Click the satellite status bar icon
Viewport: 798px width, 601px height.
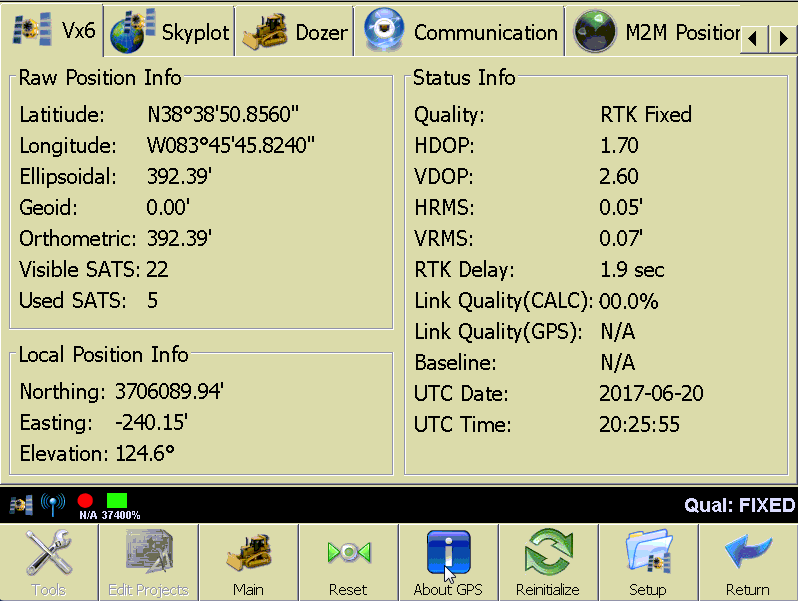tap(21, 505)
